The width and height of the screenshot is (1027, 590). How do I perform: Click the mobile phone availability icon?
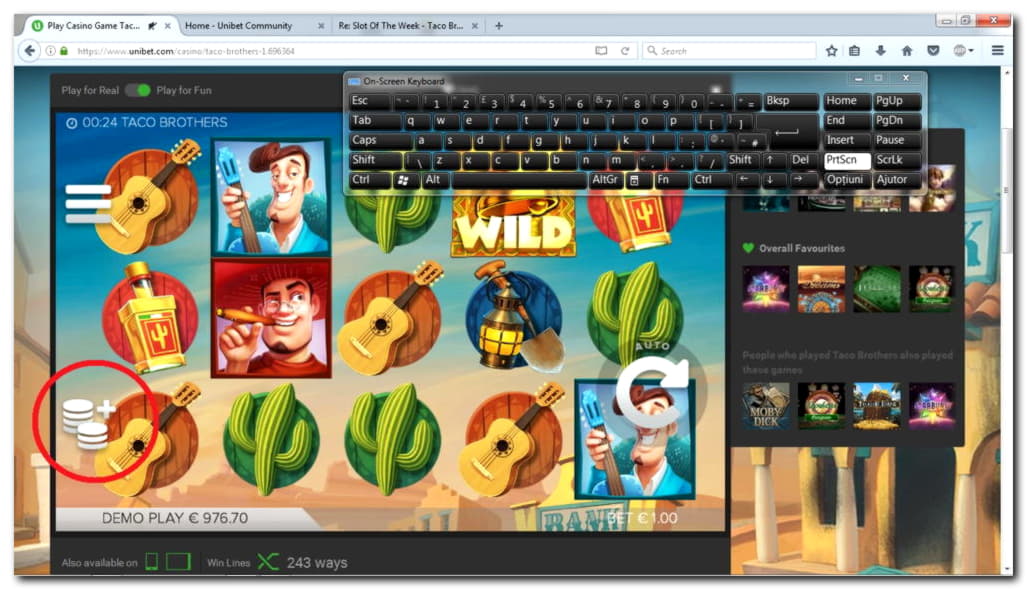pyautogui.click(x=151, y=562)
